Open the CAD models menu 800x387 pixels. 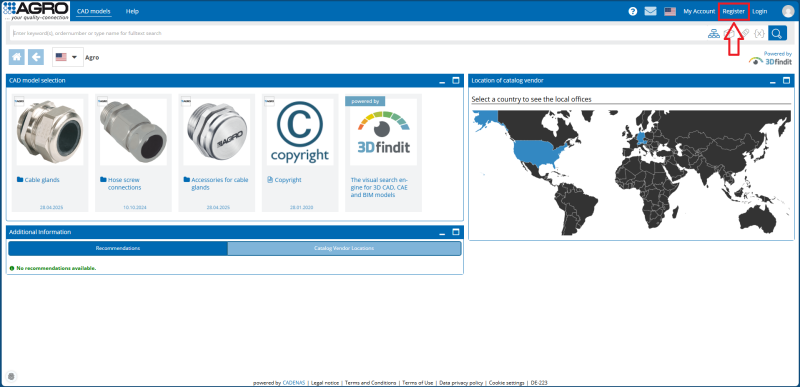point(94,11)
